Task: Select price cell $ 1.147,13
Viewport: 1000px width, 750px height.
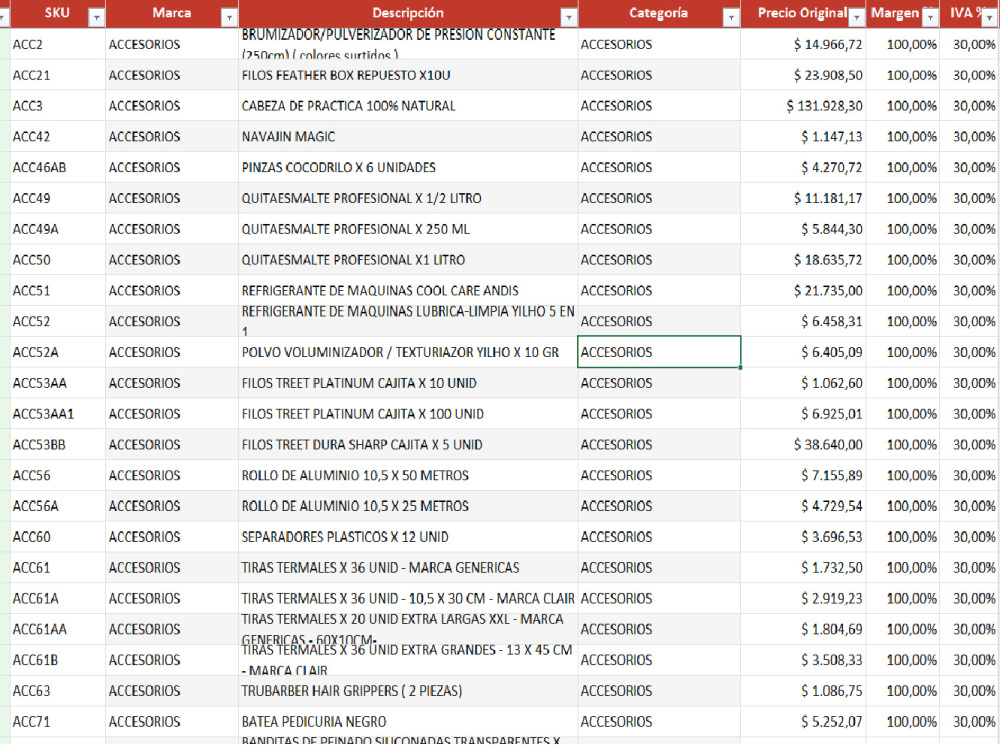Action: point(802,136)
